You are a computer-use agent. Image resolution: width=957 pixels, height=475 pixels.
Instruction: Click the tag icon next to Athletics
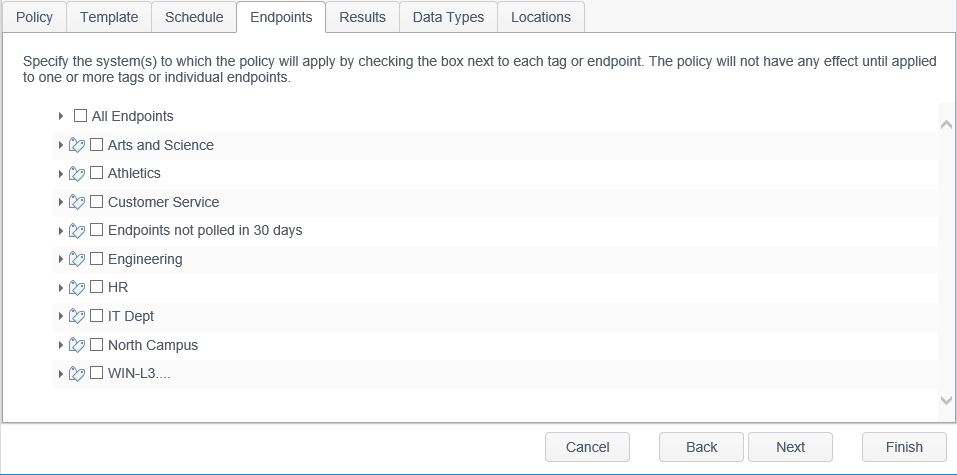click(x=77, y=174)
